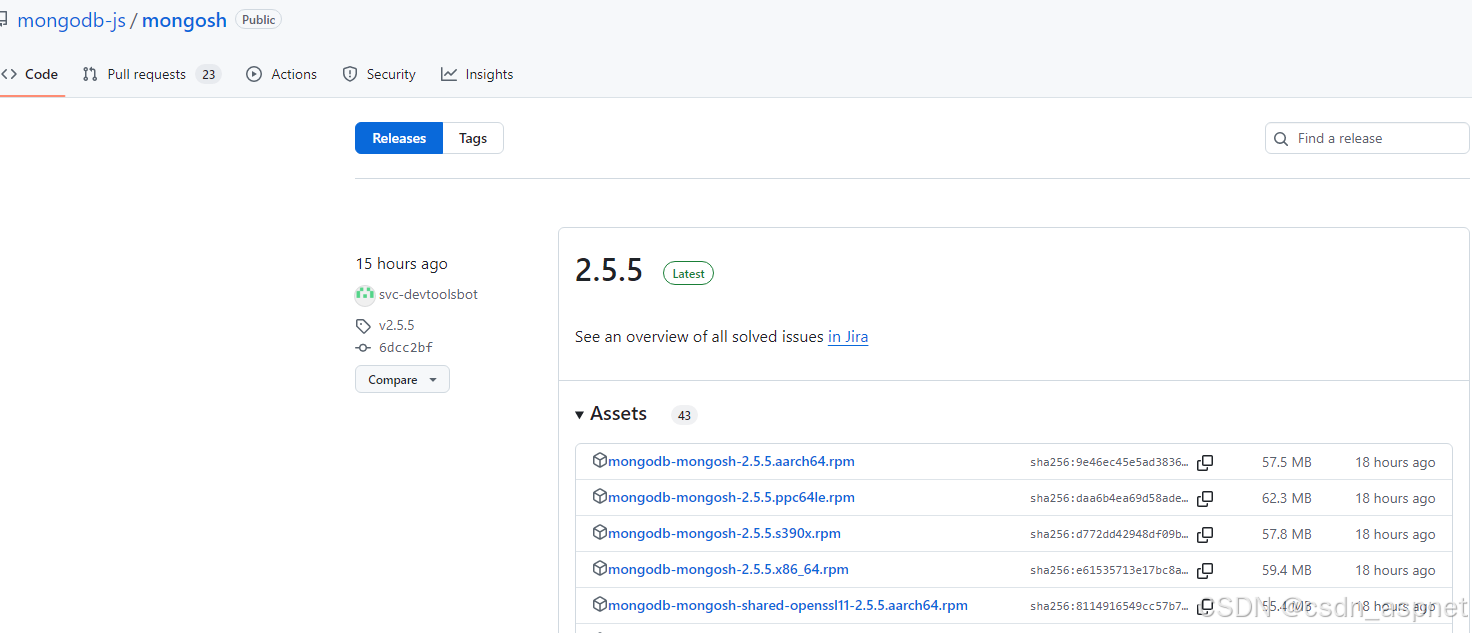Open commit 6dcc2bf
Screen dimensions: 1472x633
[406, 347]
